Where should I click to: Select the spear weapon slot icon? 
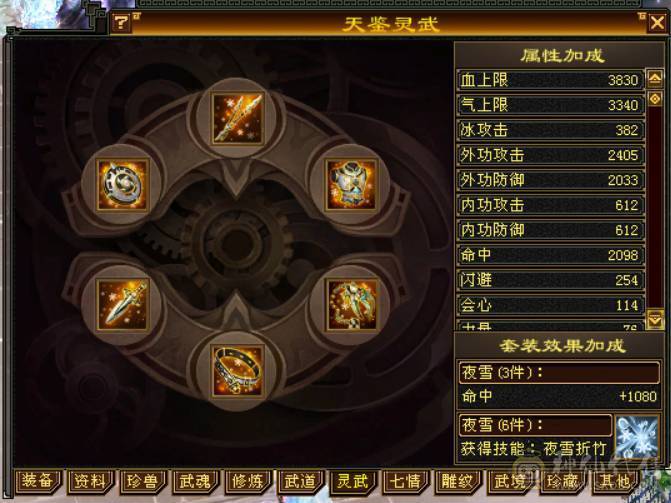tap(238, 119)
